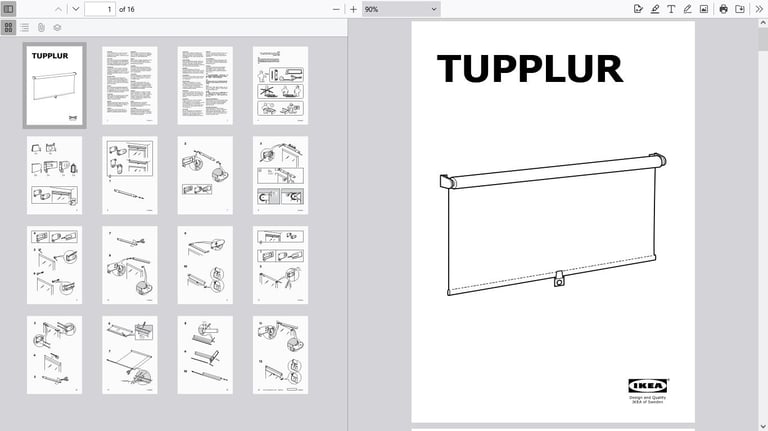Viewport: 768px width, 431px height.
Task: Select the draw pencil tool
Action: 687,9
